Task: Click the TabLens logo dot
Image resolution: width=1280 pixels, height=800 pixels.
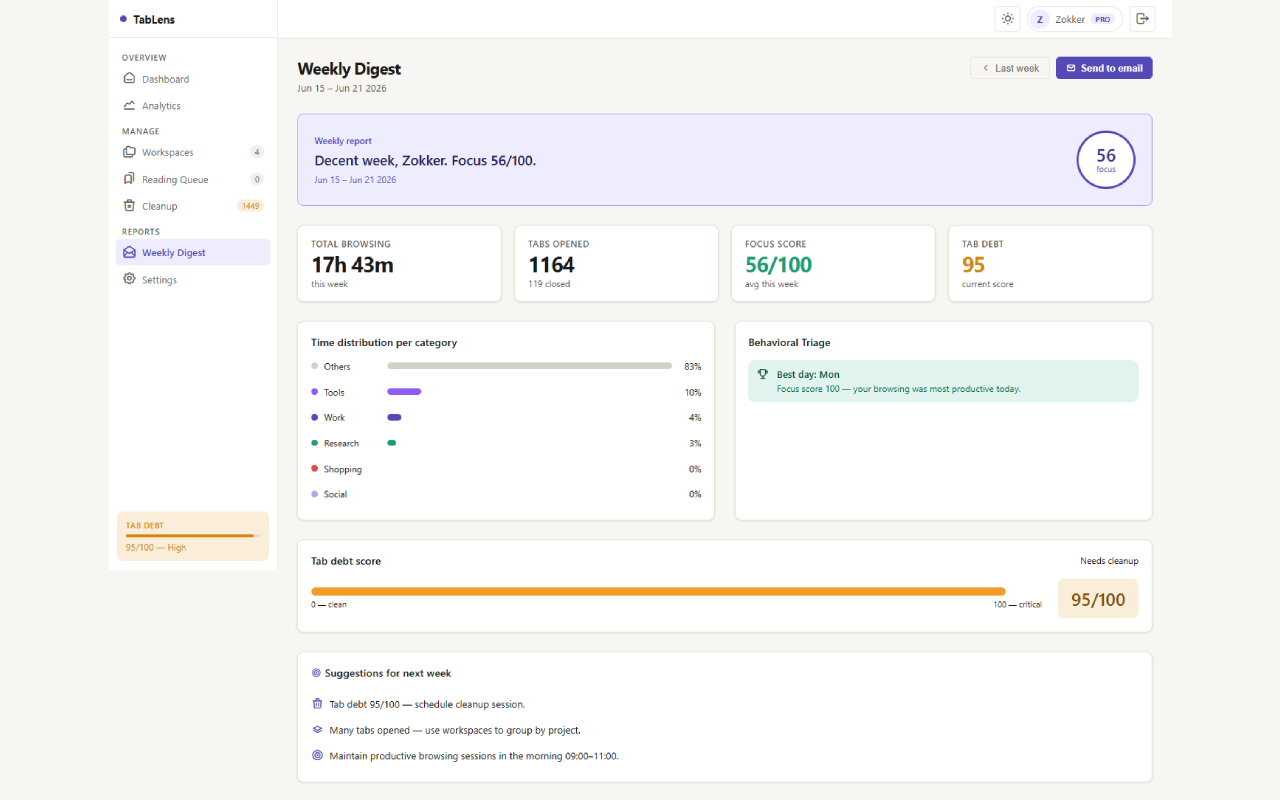Action: (x=123, y=19)
